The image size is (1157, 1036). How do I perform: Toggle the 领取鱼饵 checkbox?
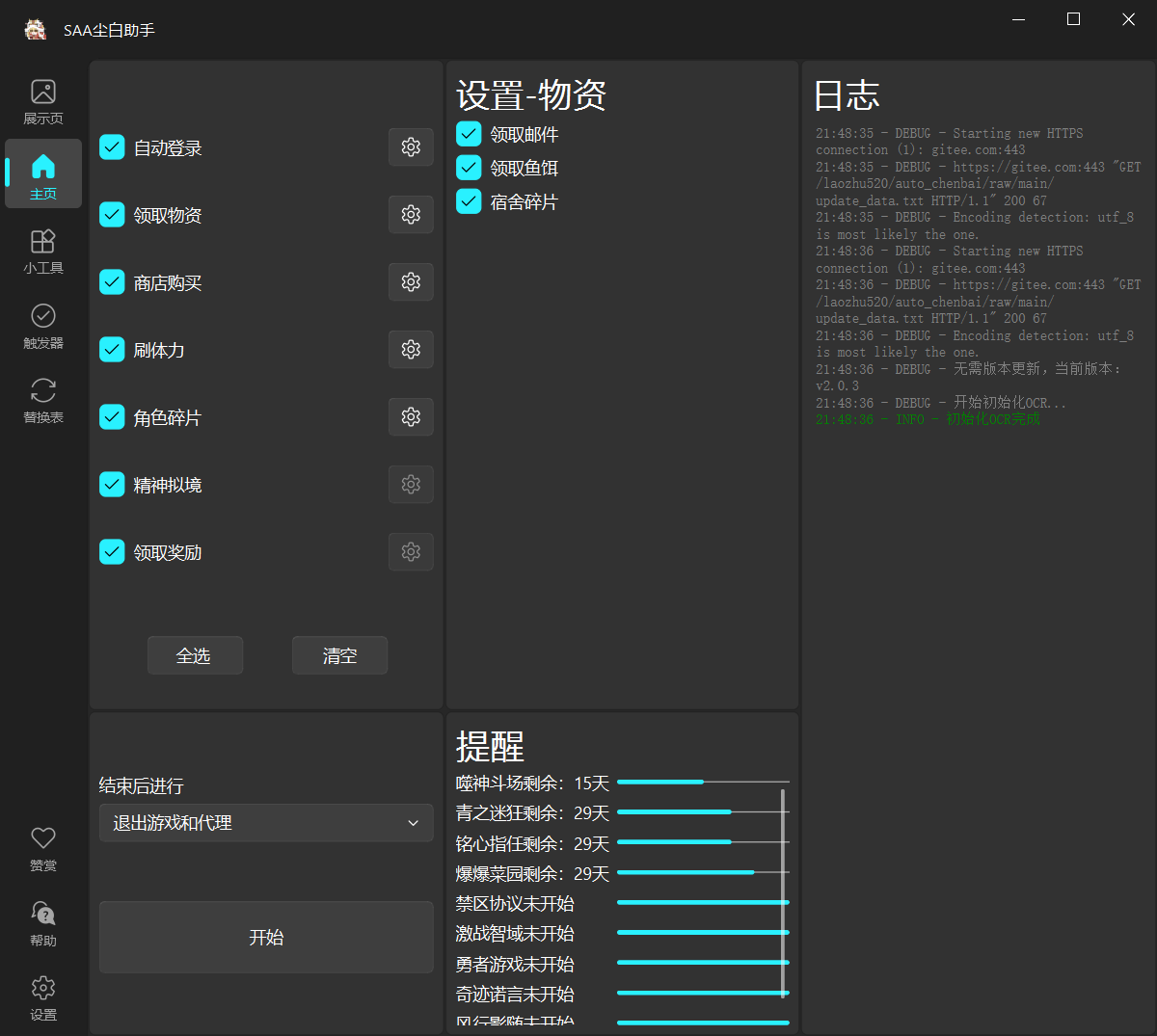(x=469, y=168)
